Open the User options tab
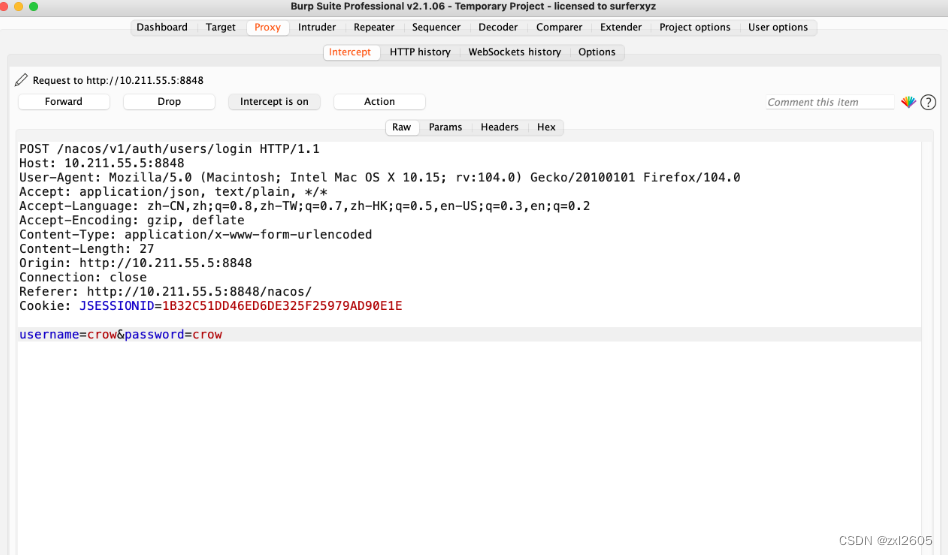This screenshot has height=555, width=948. point(778,27)
